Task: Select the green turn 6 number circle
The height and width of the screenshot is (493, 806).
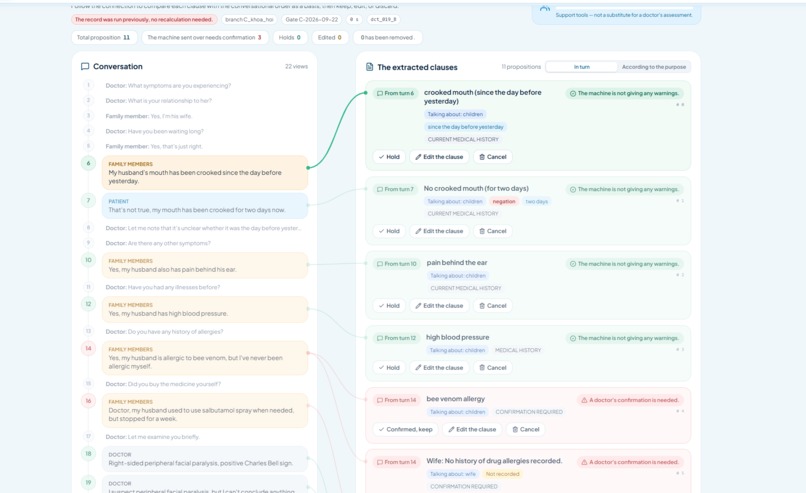Action: (88, 163)
